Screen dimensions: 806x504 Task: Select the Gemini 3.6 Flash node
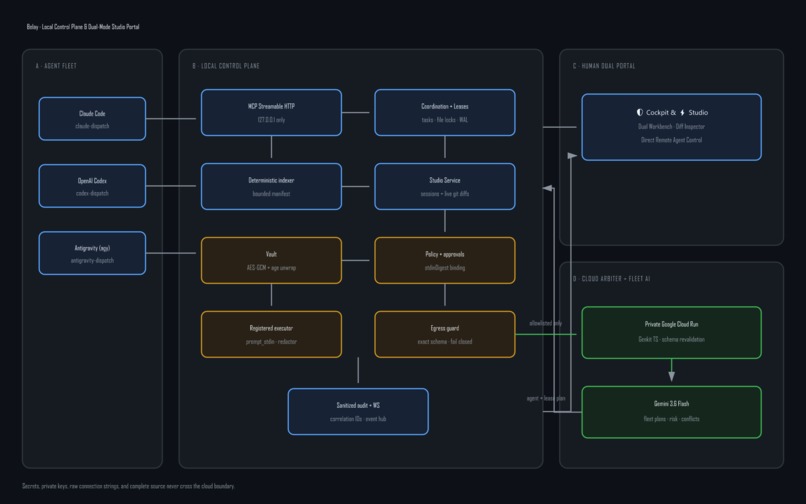pos(671,412)
